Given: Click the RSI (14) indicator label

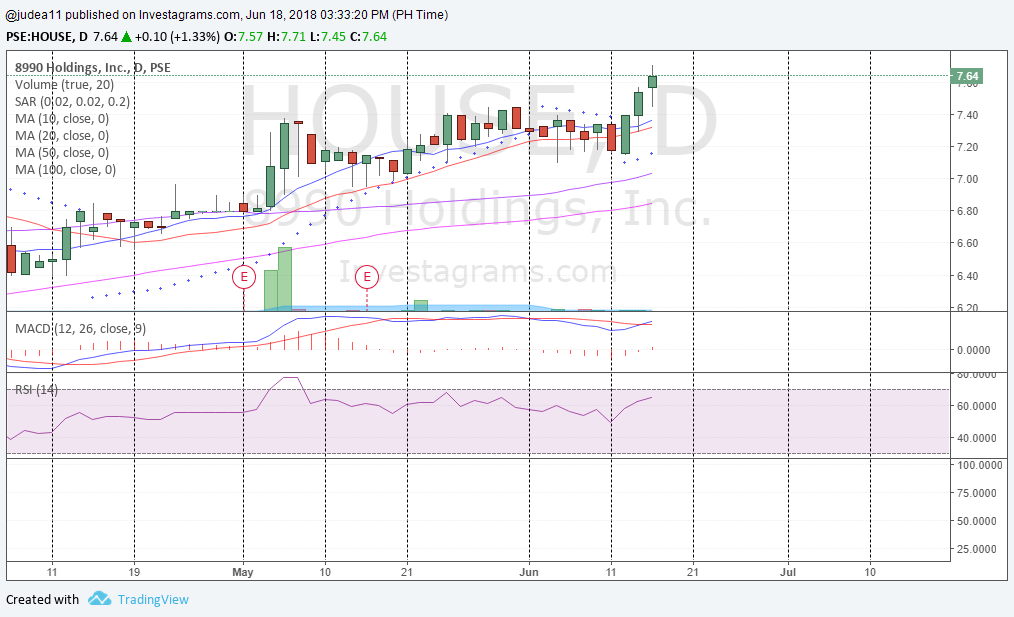Looking at the screenshot, I should 35,390.
